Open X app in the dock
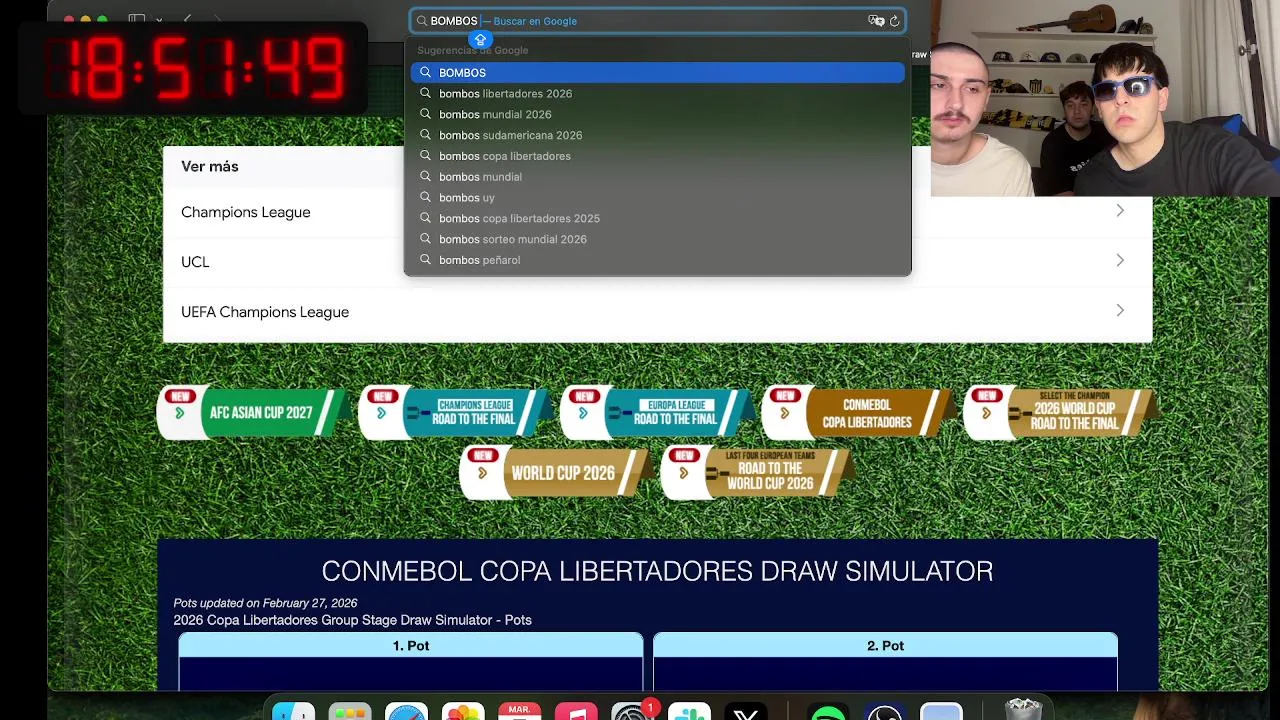 (x=746, y=712)
